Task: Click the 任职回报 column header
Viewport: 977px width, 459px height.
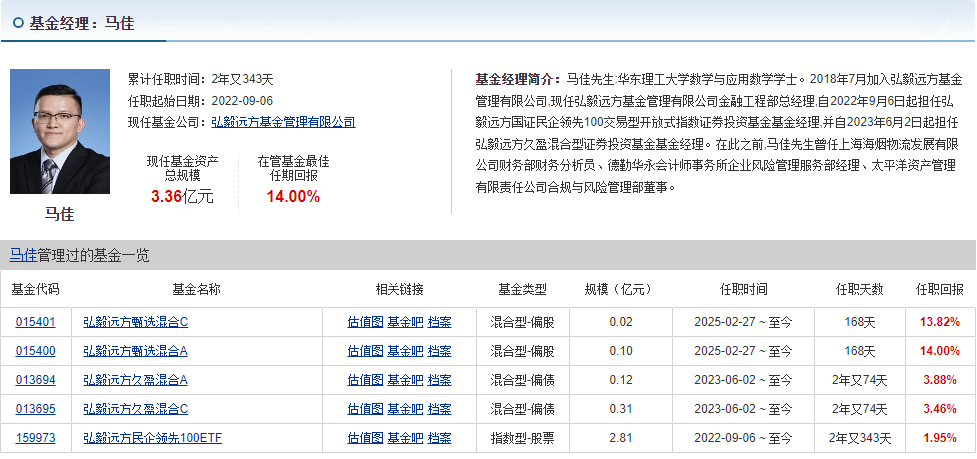Action: point(940,290)
